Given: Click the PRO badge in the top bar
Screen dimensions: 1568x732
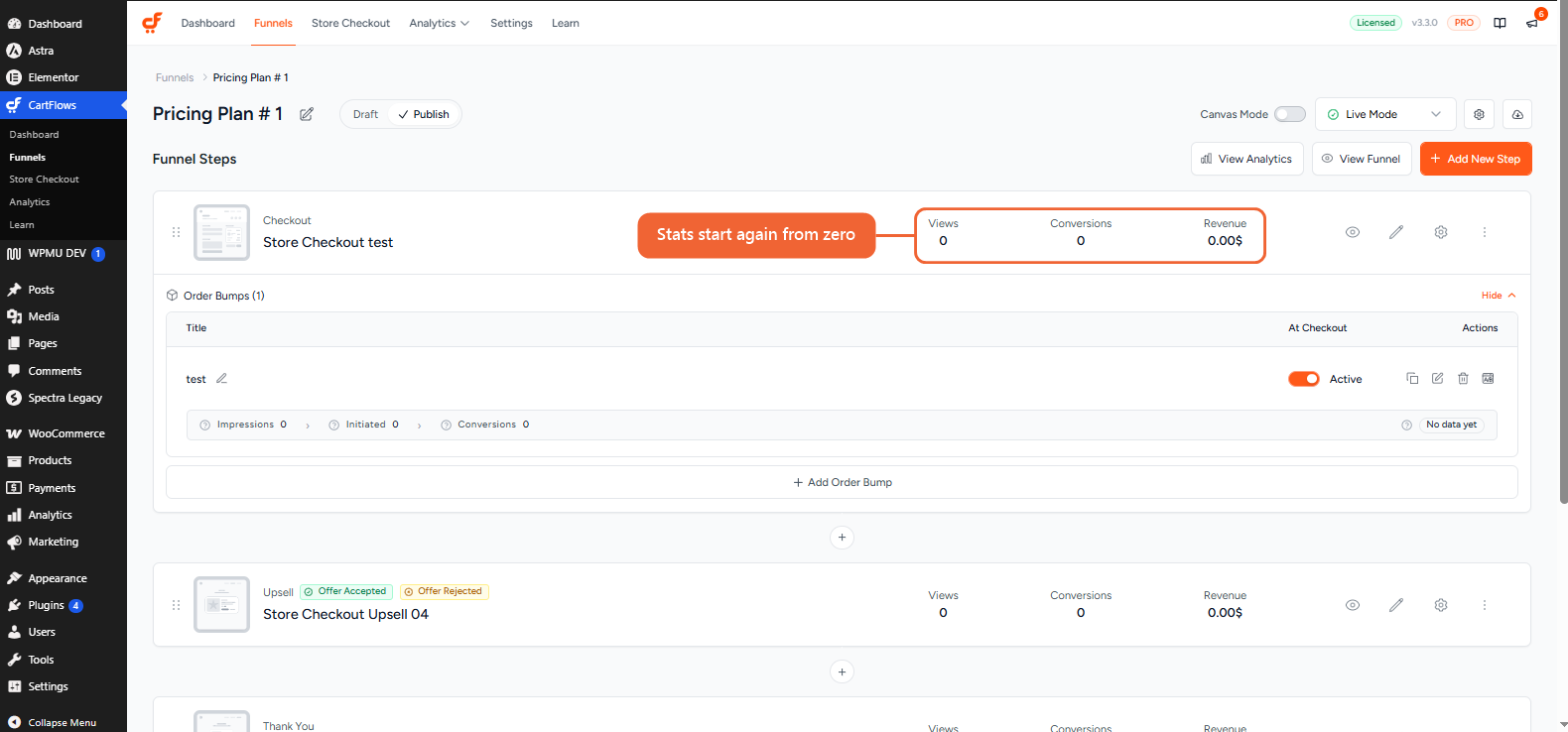Looking at the screenshot, I should [1464, 23].
